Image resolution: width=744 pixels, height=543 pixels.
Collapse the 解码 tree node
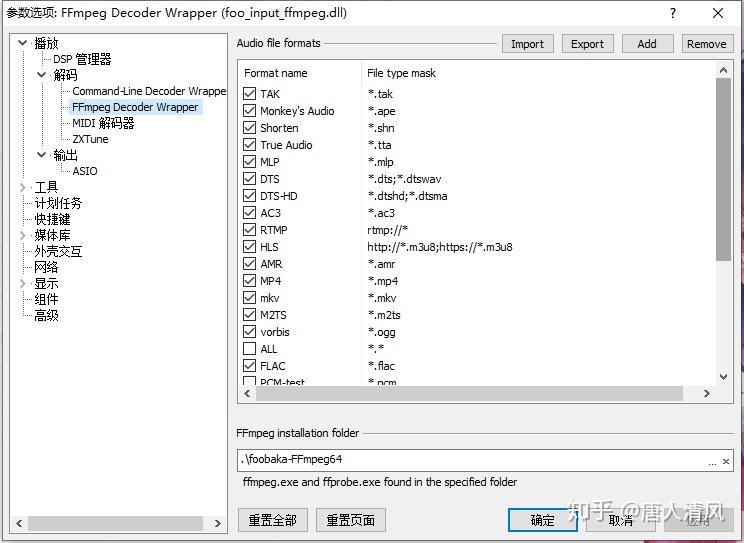pos(42,75)
